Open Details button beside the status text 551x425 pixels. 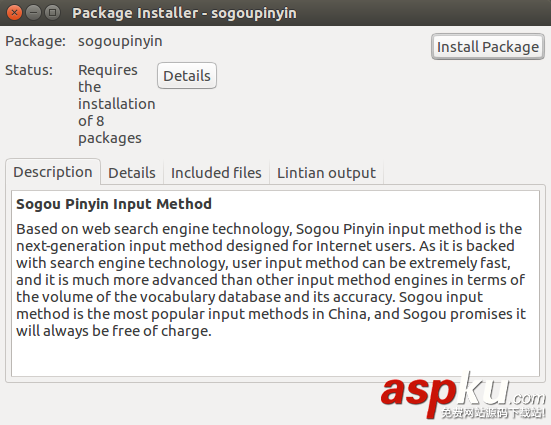coord(187,76)
